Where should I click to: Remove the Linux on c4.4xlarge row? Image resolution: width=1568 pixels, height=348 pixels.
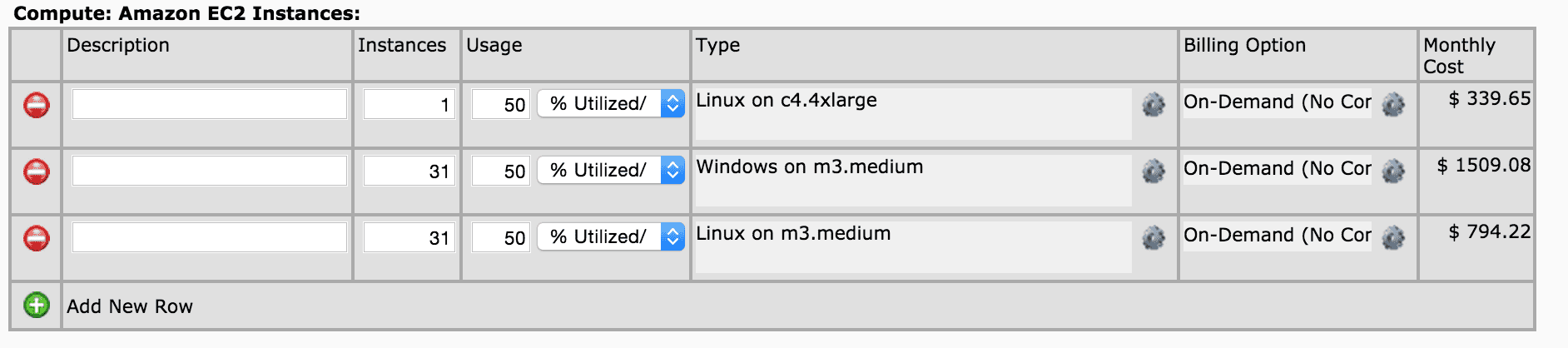pos(36,106)
